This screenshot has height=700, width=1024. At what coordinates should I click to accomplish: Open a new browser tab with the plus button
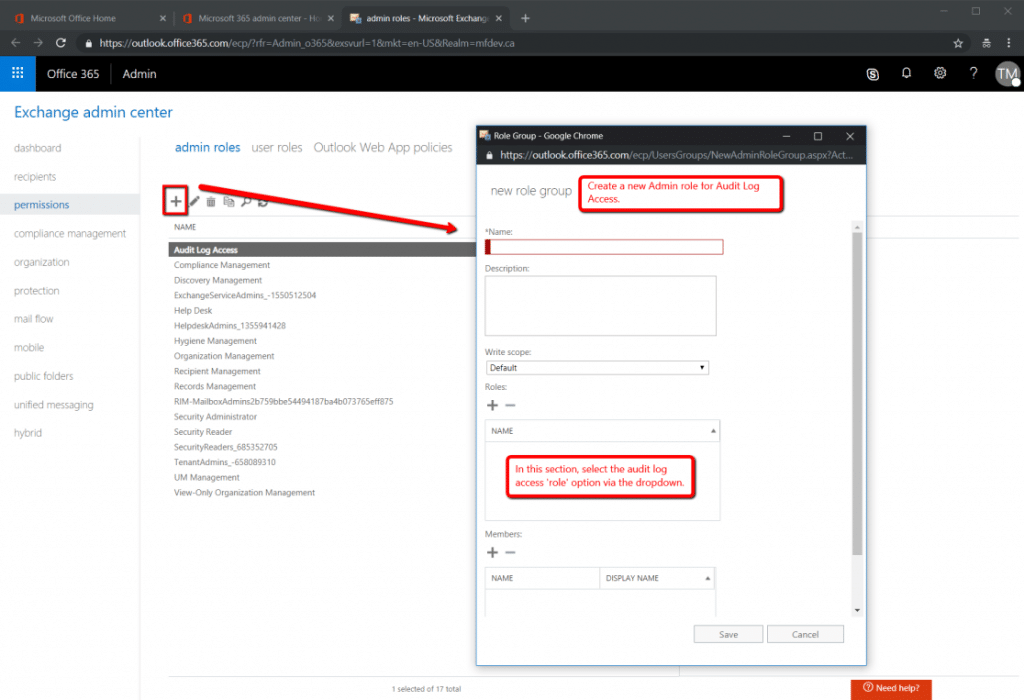(x=525, y=18)
